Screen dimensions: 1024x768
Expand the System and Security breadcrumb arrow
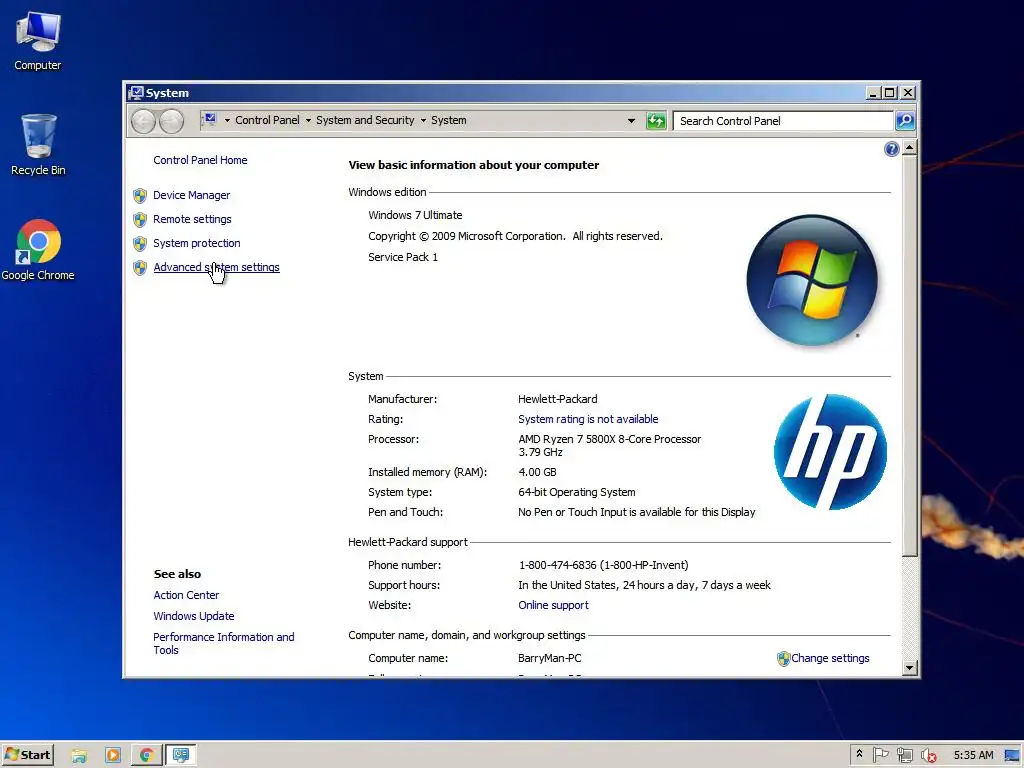tap(423, 120)
